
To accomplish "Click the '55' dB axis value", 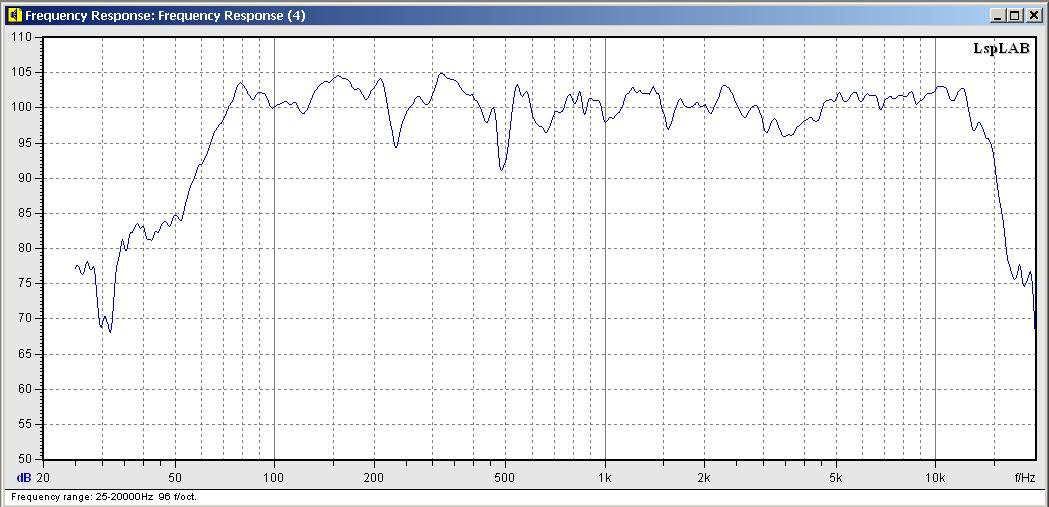I will click(25, 424).
